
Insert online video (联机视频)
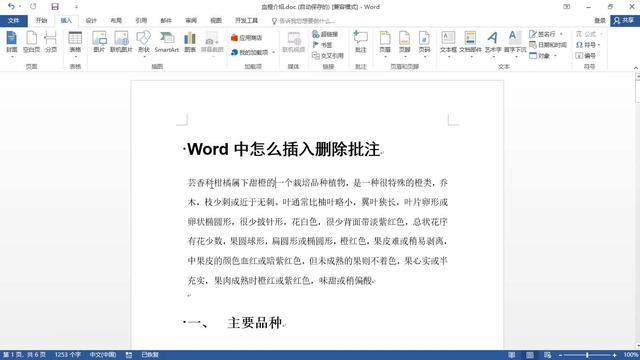[293, 42]
